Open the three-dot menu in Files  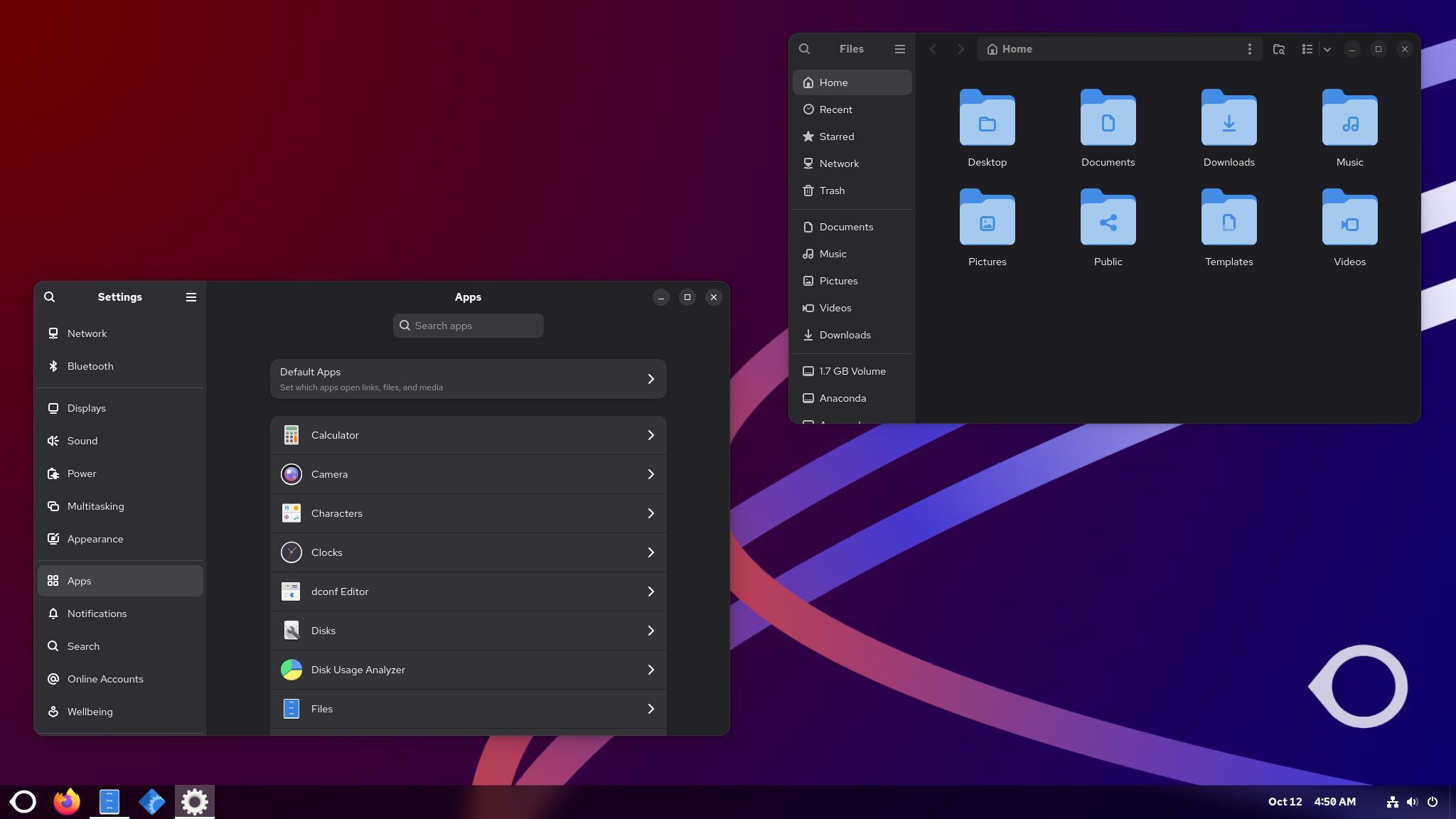click(1250, 48)
